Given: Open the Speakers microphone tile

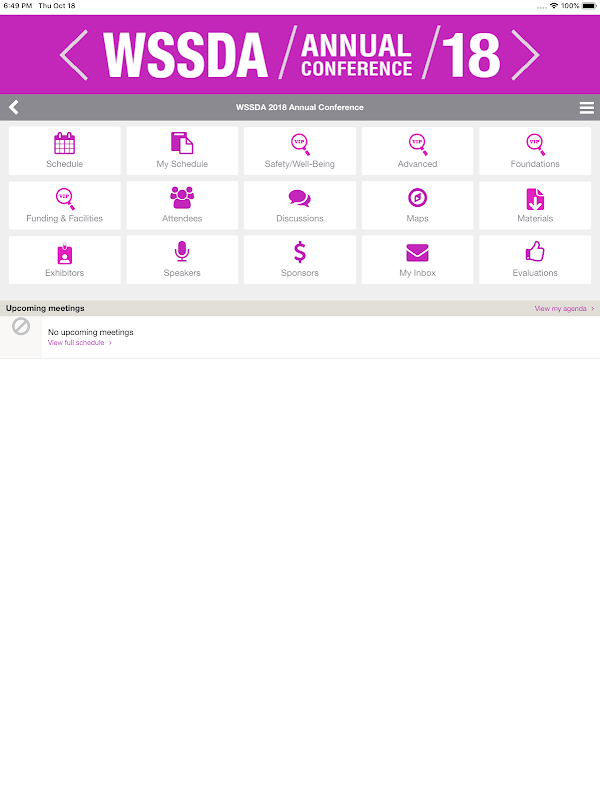Looking at the screenshot, I should tap(182, 260).
